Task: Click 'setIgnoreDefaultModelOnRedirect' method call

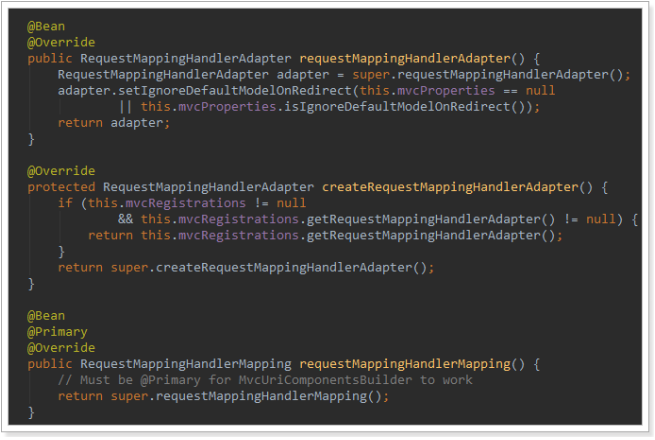Action: (x=235, y=91)
